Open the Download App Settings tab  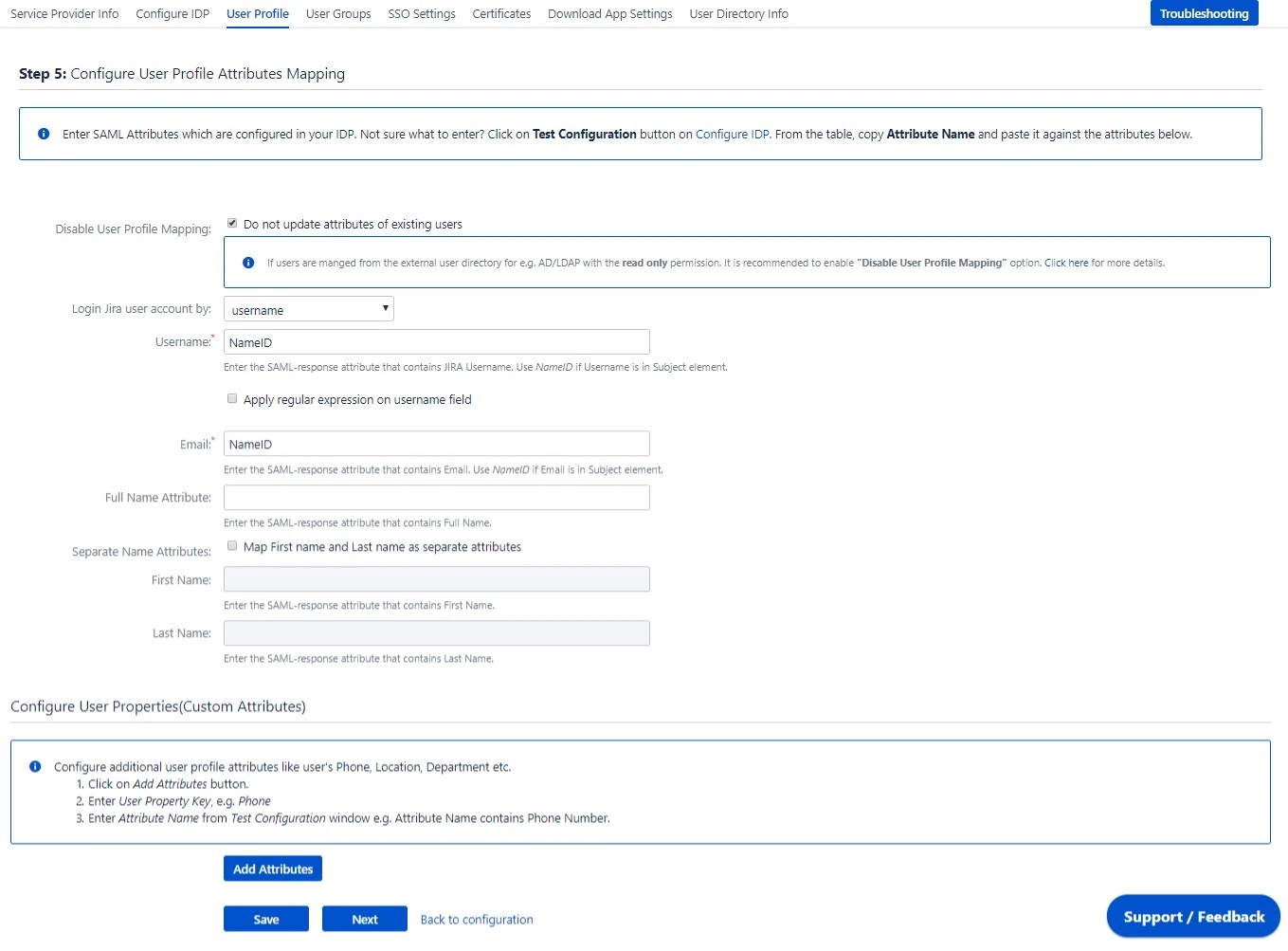[610, 13]
